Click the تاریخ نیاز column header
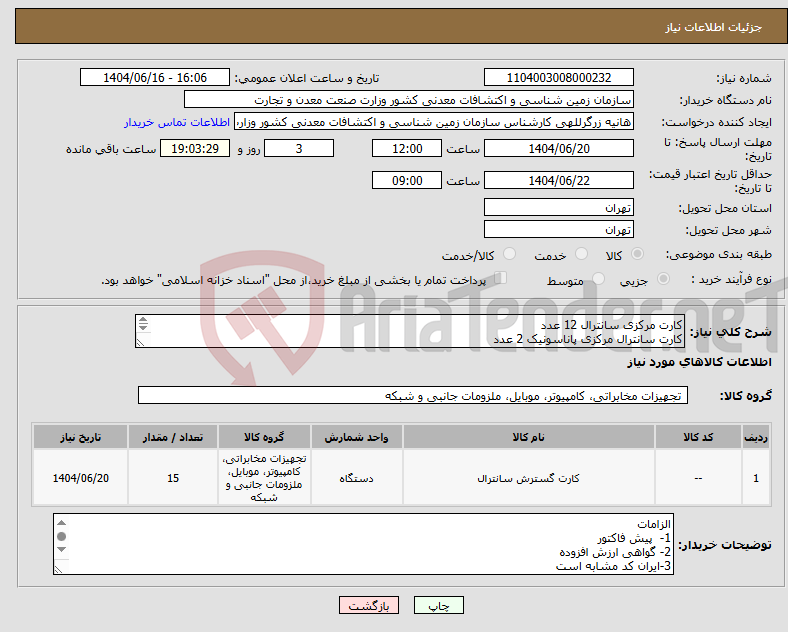Image resolution: width=788 pixels, height=632 pixels. point(80,437)
